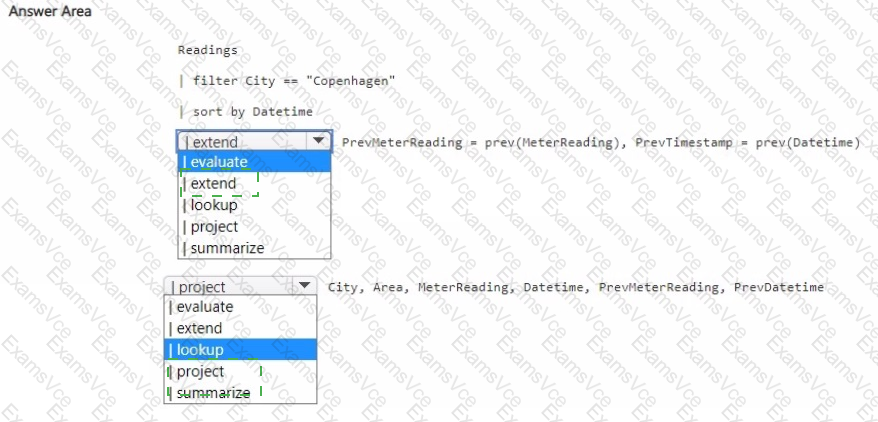
Task: Choose extend in the second dropdown list
Action: (240, 328)
